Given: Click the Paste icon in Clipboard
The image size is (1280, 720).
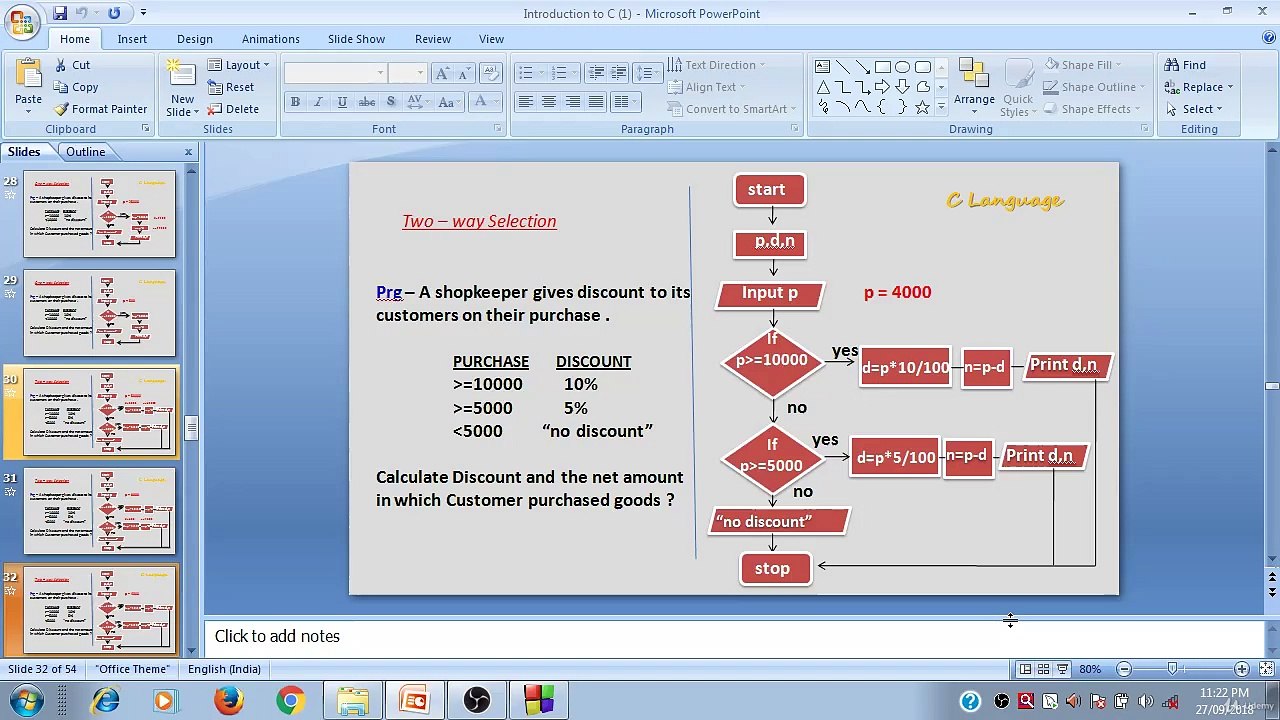Looking at the screenshot, I should pyautogui.click(x=28, y=84).
